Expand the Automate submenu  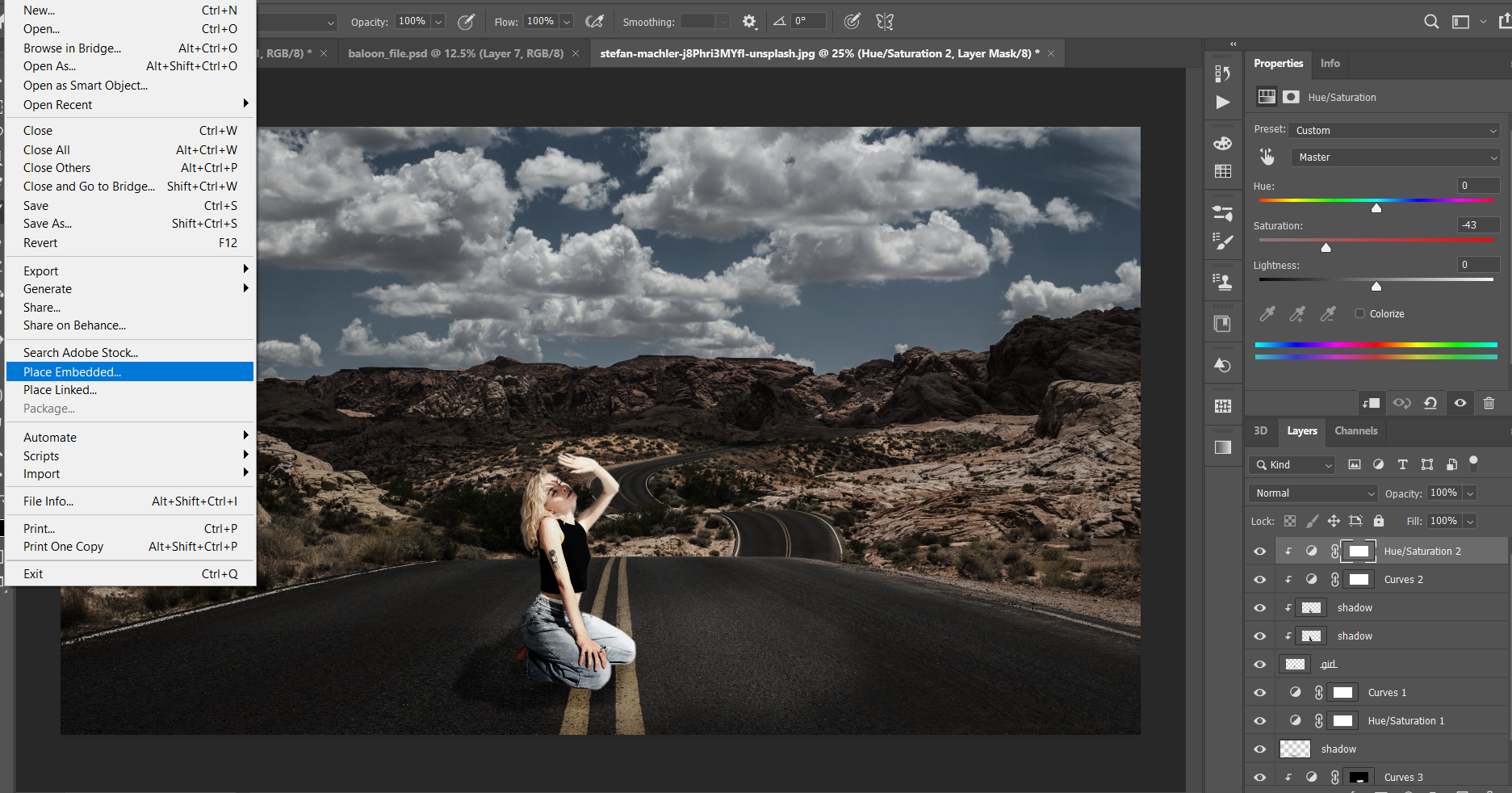(x=130, y=437)
